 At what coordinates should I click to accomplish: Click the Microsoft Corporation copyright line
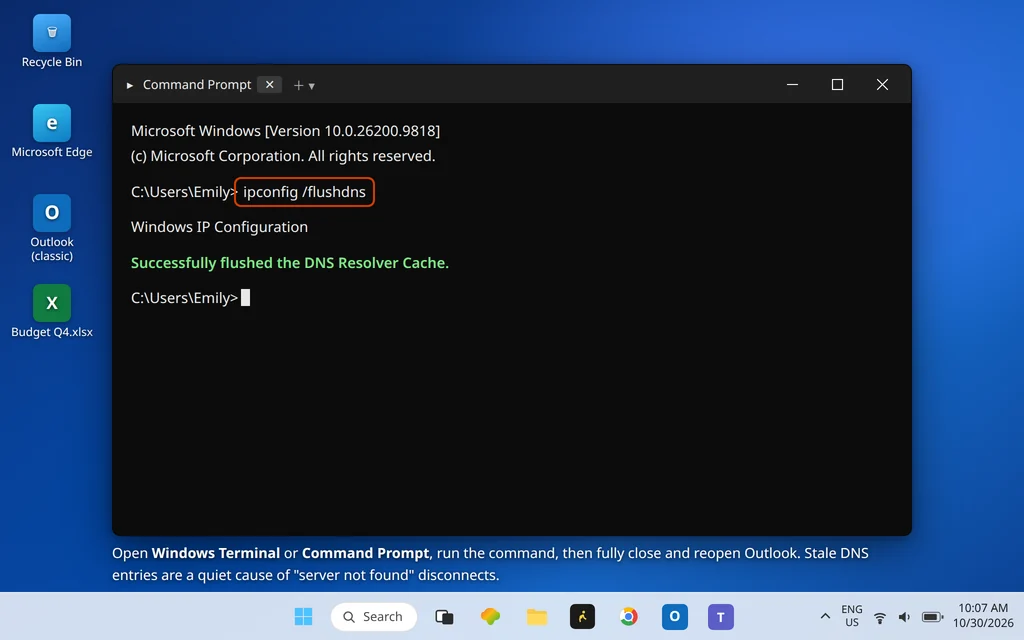283,156
